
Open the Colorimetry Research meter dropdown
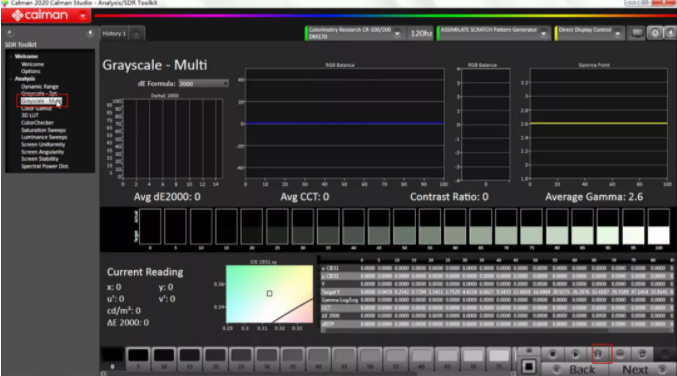pyautogui.click(x=397, y=33)
